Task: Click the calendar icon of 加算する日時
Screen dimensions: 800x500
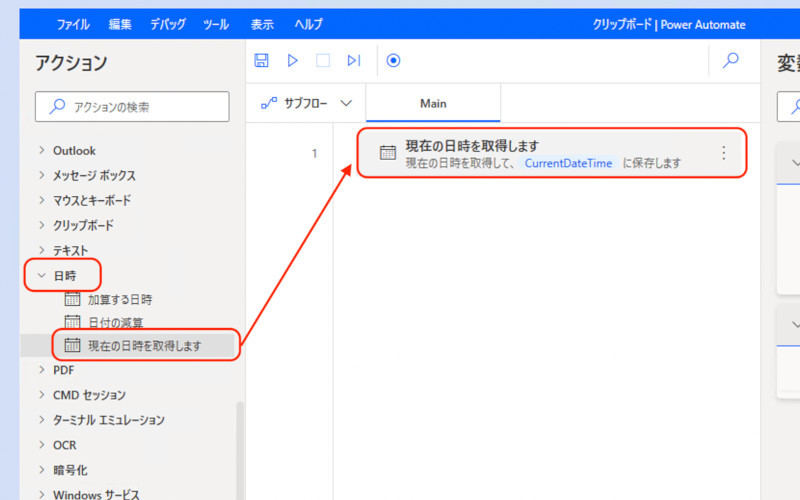Action: (72, 299)
